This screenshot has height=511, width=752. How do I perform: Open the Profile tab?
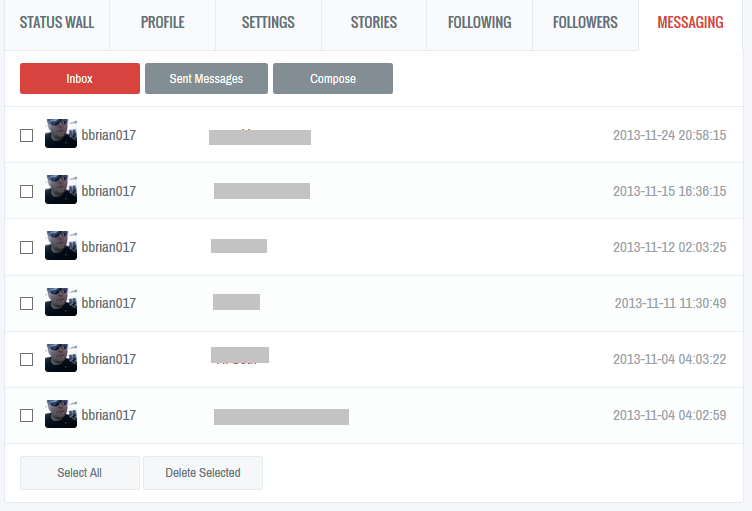pyautogui.click(x=162, y=23)
